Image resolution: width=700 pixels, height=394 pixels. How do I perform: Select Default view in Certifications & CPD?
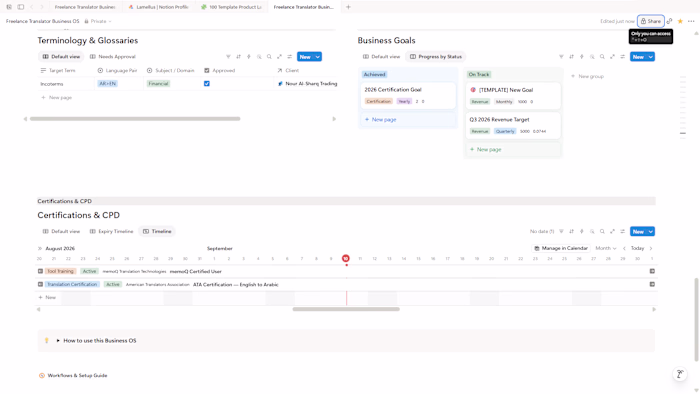(x=61, y=231)
